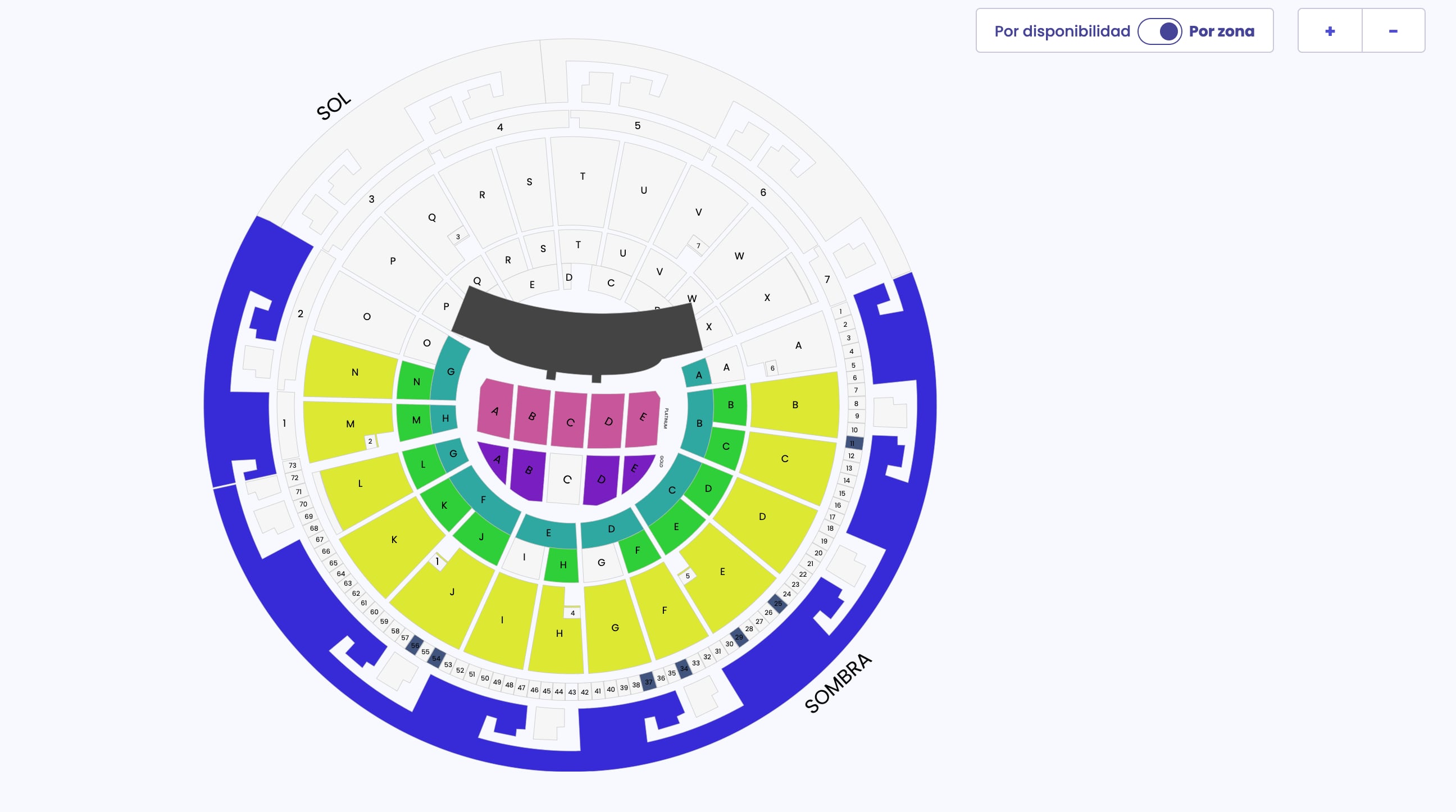Image resolution: width=1456 pixels, height=812 pixels.
Task: Pick dark box number 29
Action: tap(739, 637)
